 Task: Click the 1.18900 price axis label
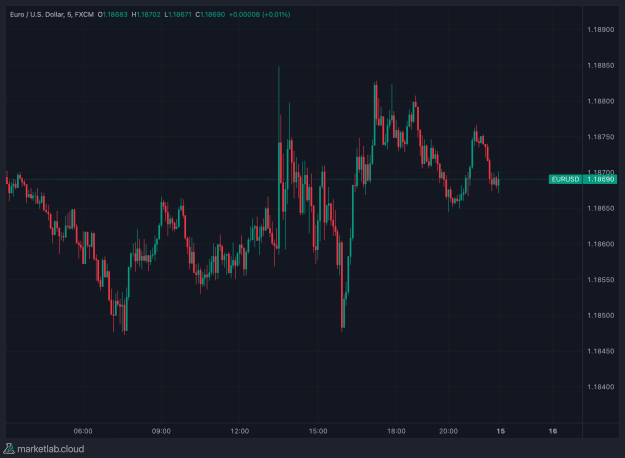pyautogui.click(x=601, y=29)
